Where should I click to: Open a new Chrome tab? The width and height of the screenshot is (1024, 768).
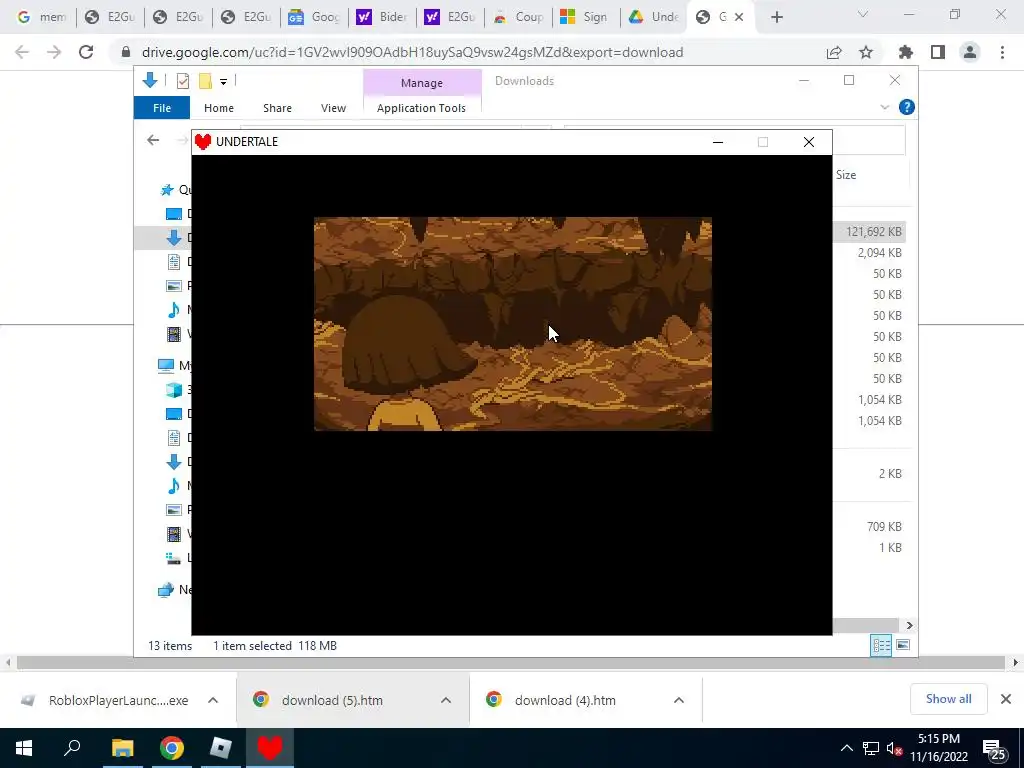[x=776, y=17]
